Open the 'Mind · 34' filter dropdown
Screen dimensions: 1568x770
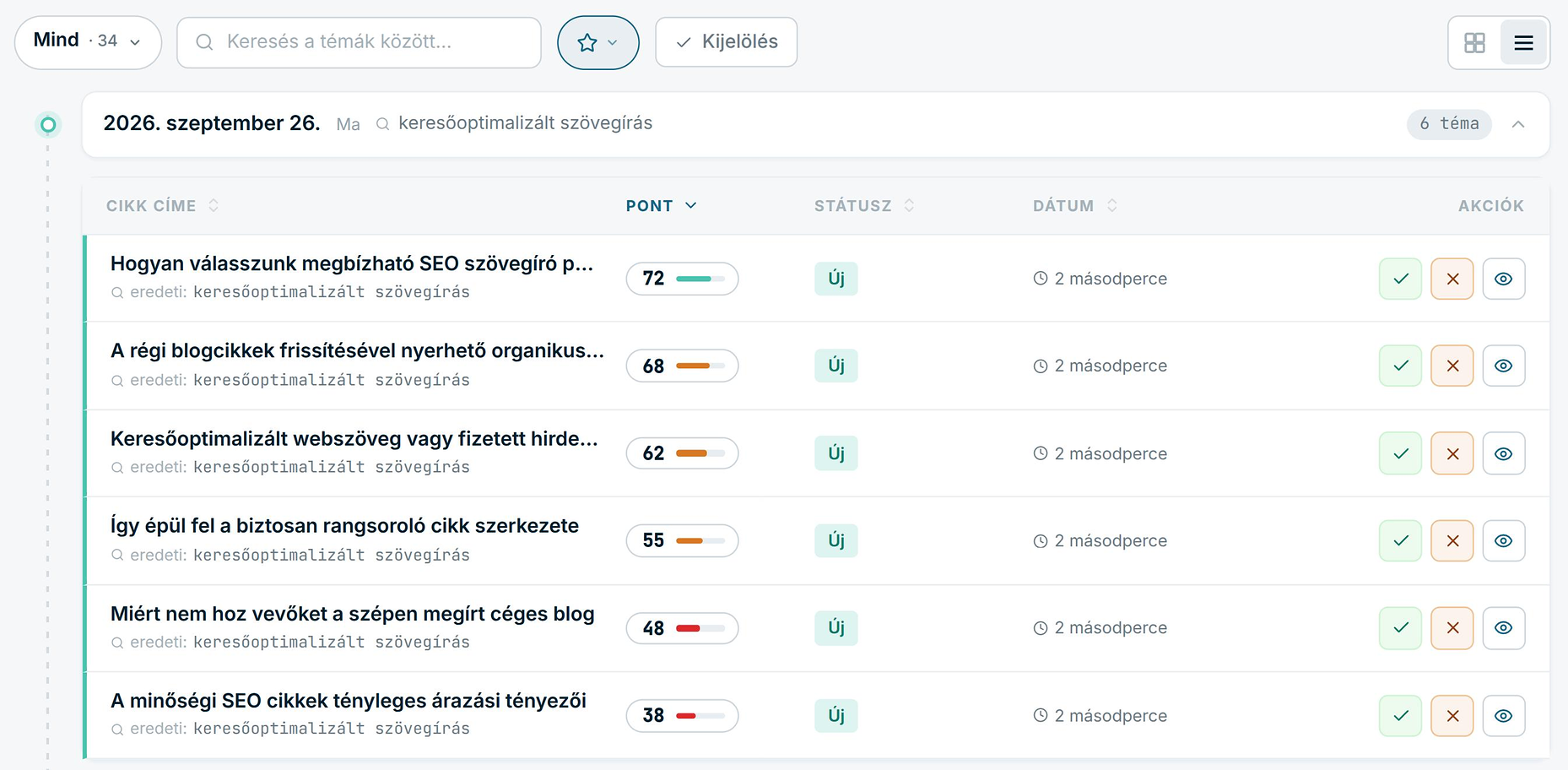[x=88, y=42]
